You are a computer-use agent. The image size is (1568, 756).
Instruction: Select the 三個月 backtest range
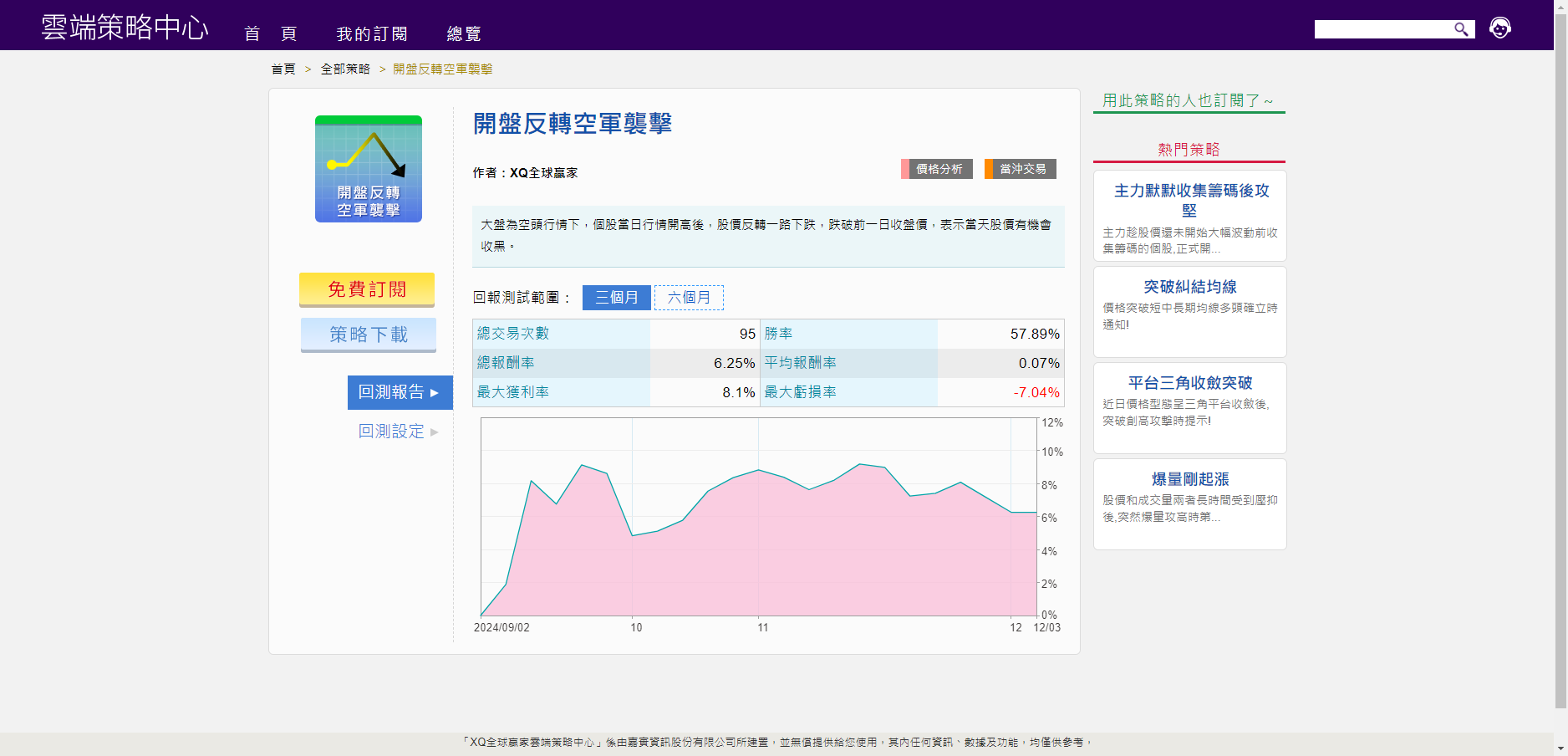point(616,298)
